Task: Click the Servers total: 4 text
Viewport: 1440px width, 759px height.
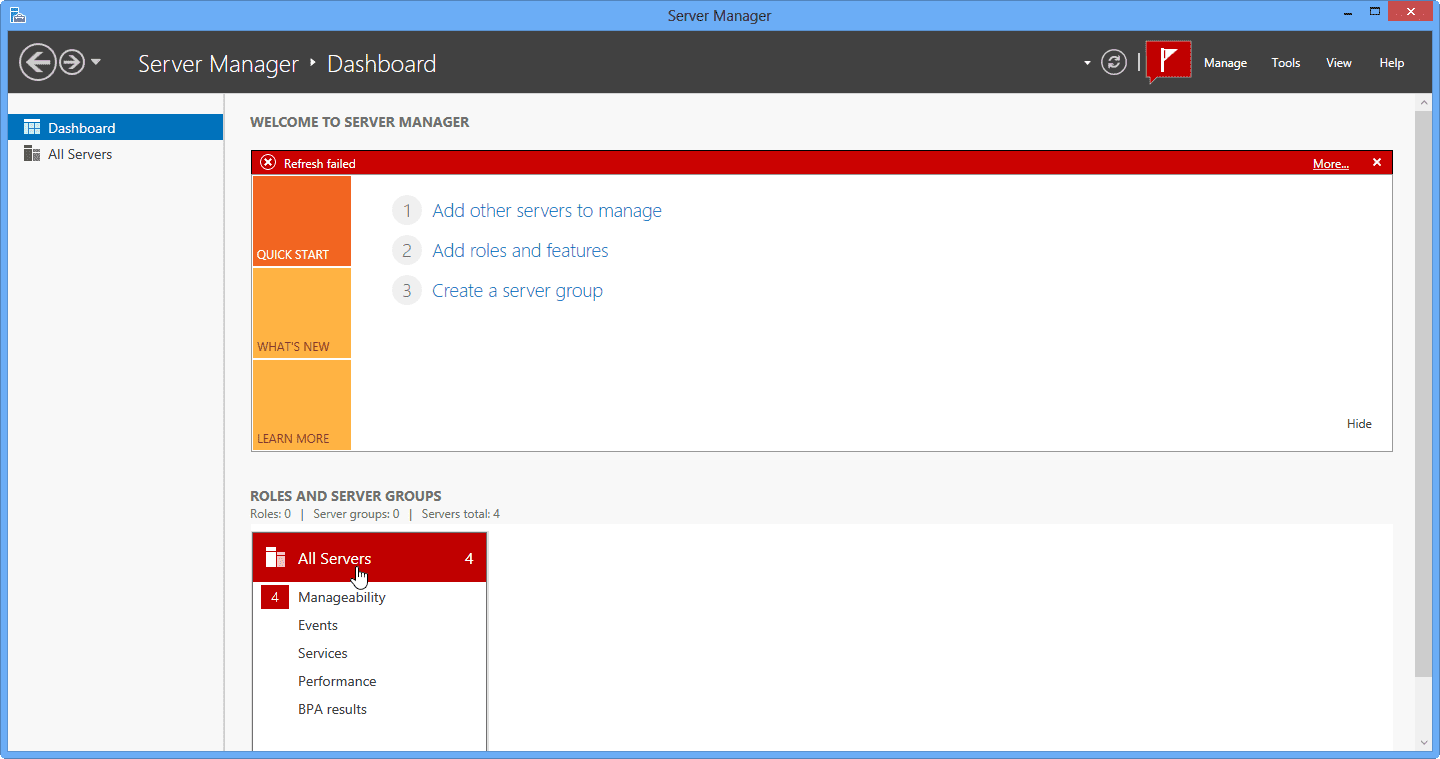Action: 461,514
